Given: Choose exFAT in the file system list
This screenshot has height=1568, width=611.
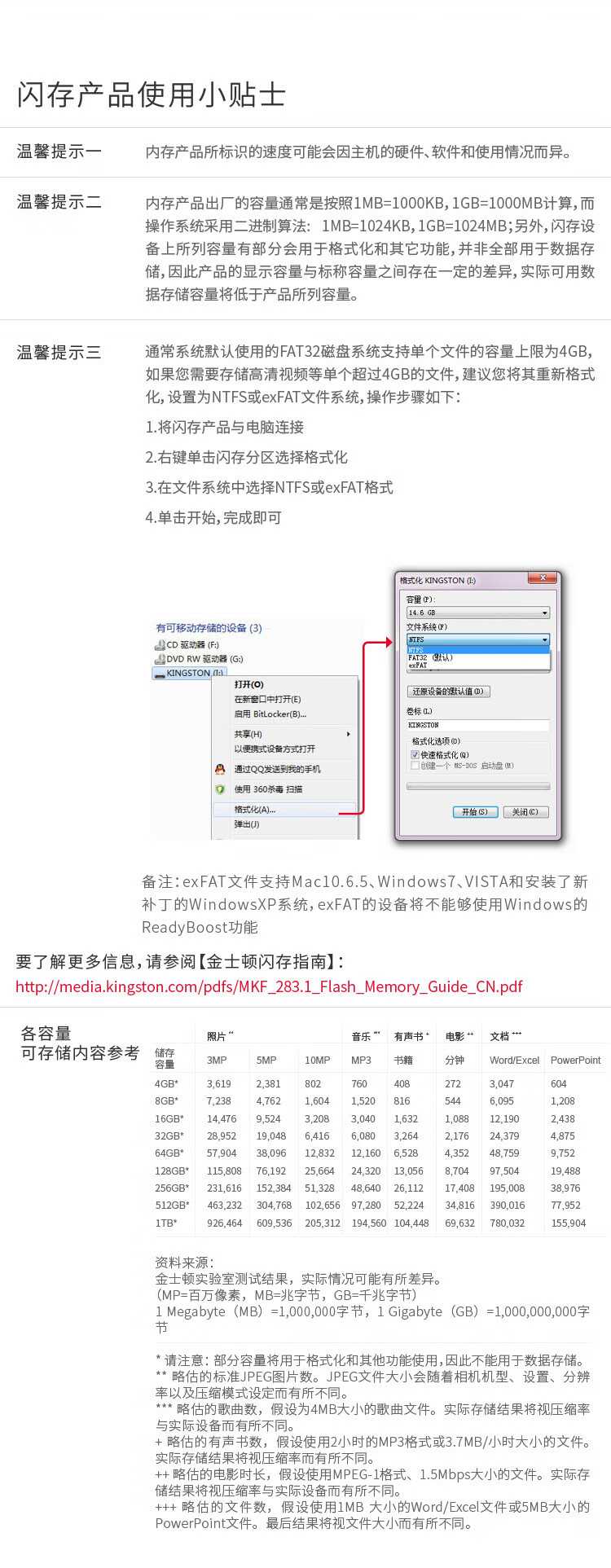Looking at the screenshot, I should pyautogui.click(x=418, y=665).
